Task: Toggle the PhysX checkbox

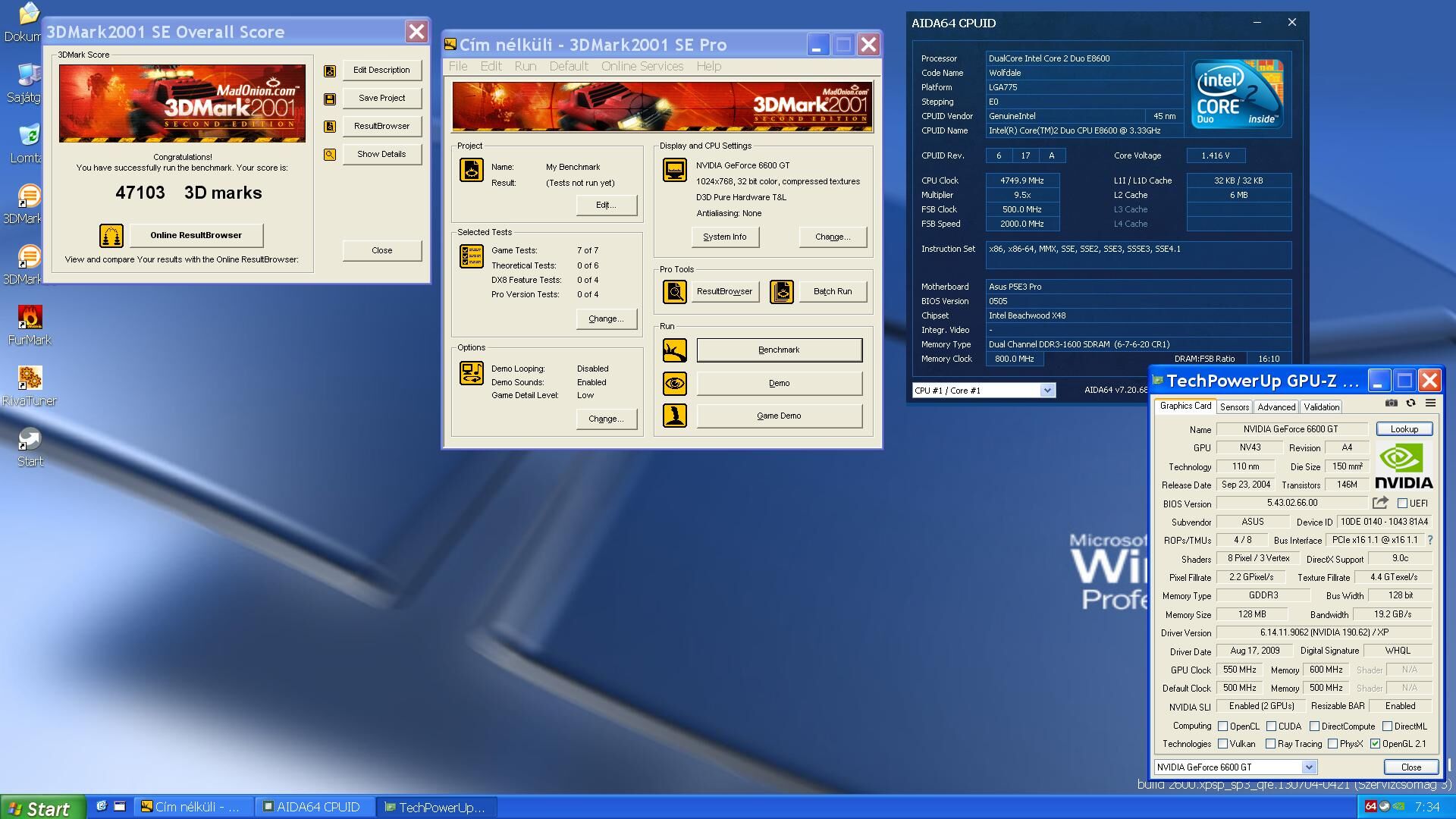Action: tap(1332, 744)
